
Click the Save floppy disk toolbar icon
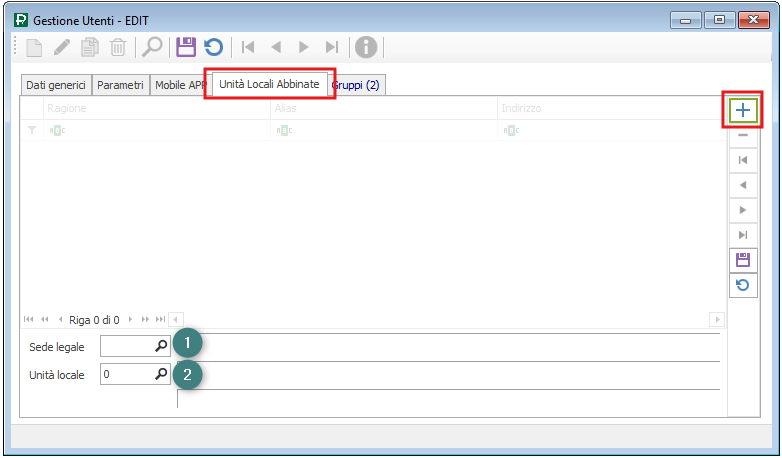point(185,47)
